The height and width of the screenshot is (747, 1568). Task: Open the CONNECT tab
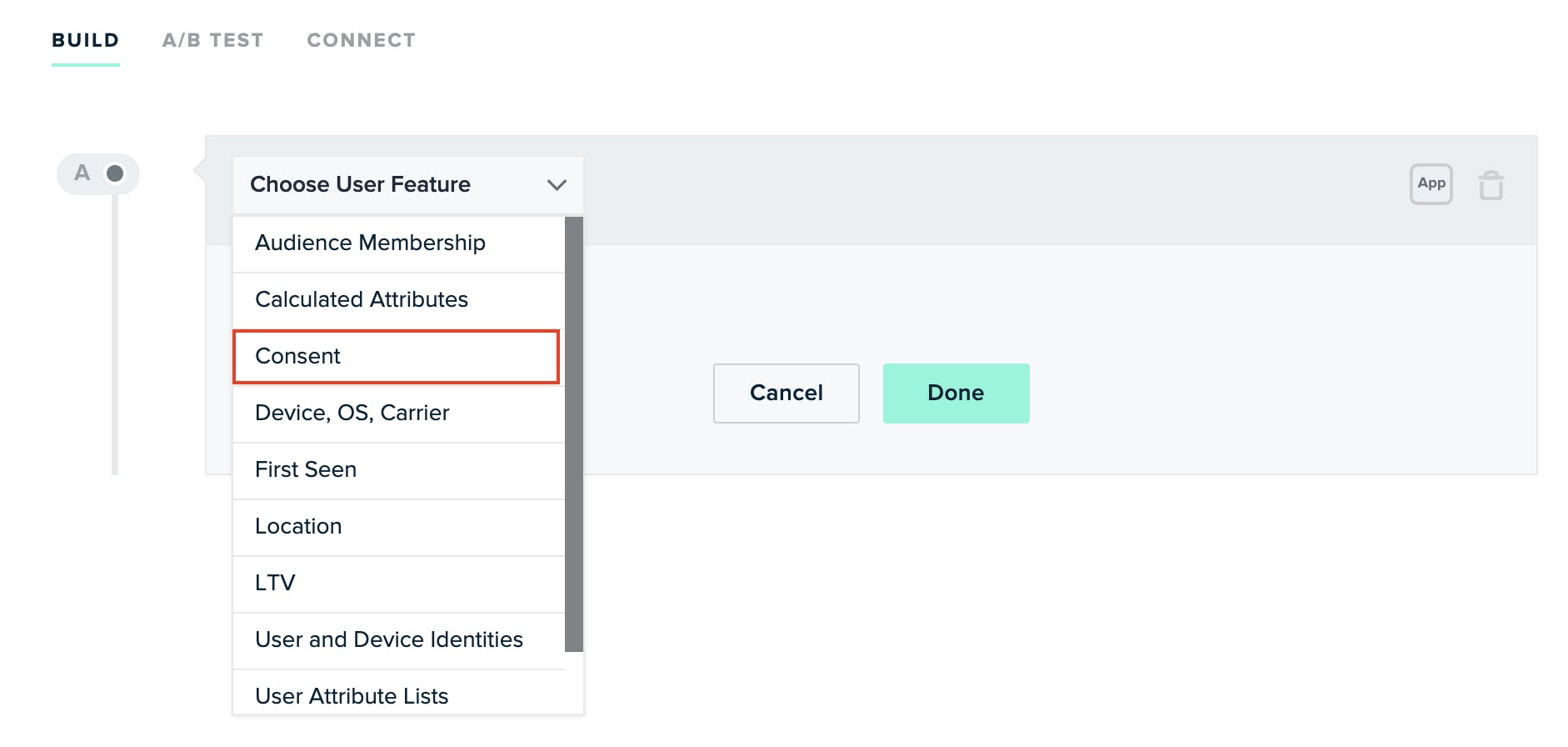[361, 39]
